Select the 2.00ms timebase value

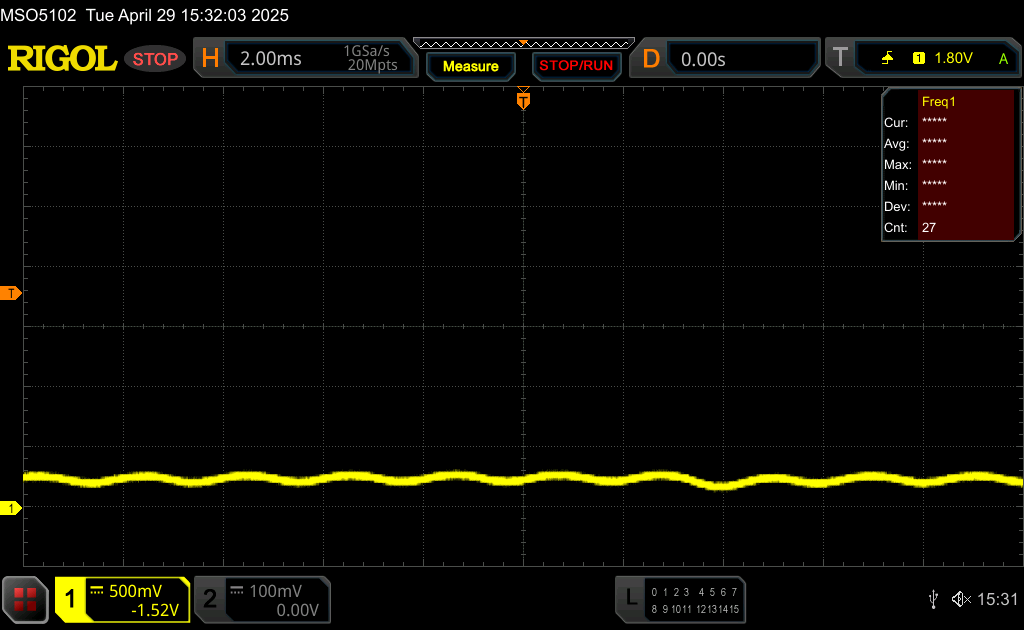click(270, 59)
